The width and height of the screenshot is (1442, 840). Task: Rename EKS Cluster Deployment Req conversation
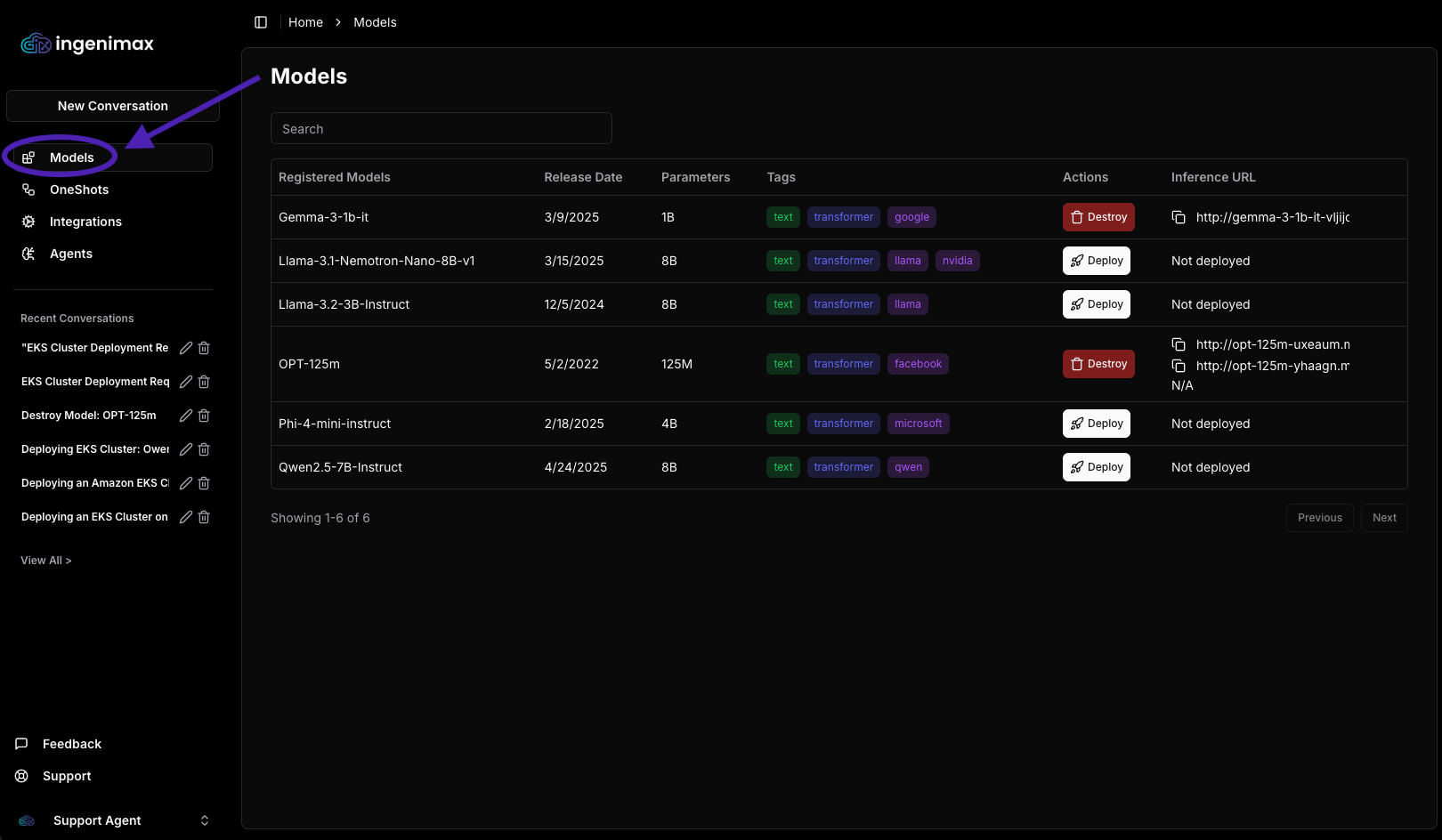point(186,382)
